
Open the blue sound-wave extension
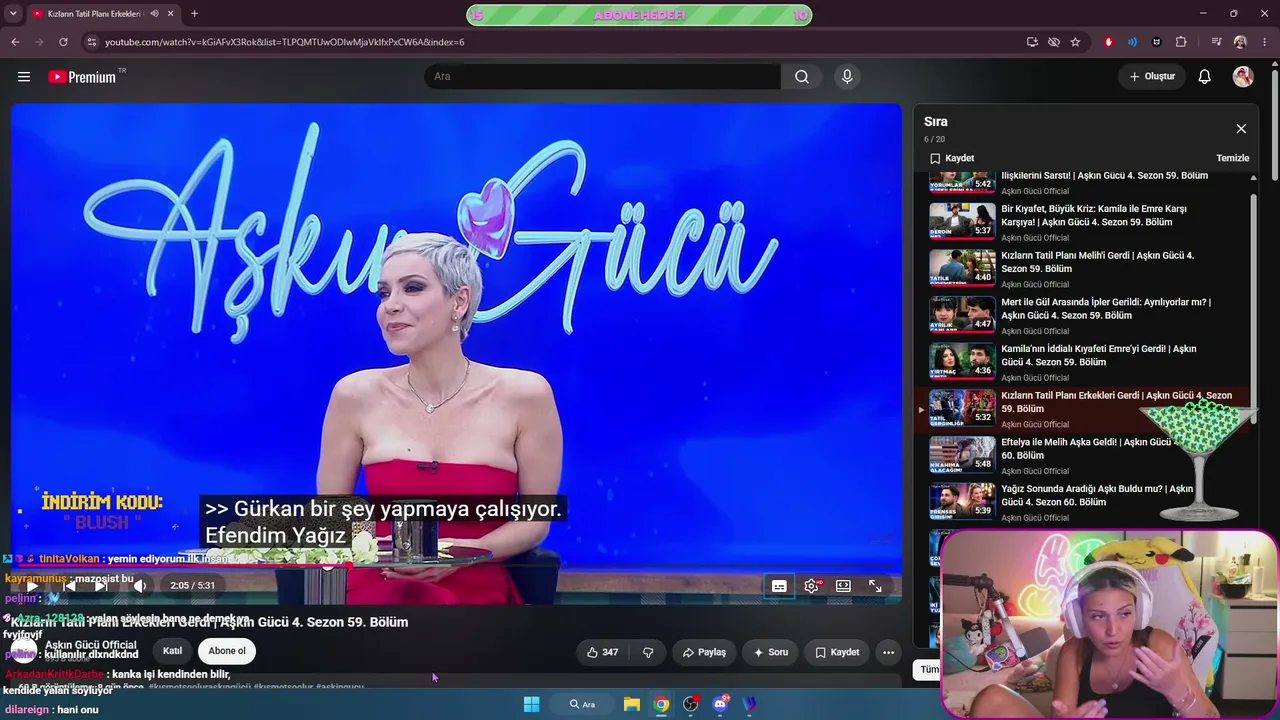point(1132,42)
